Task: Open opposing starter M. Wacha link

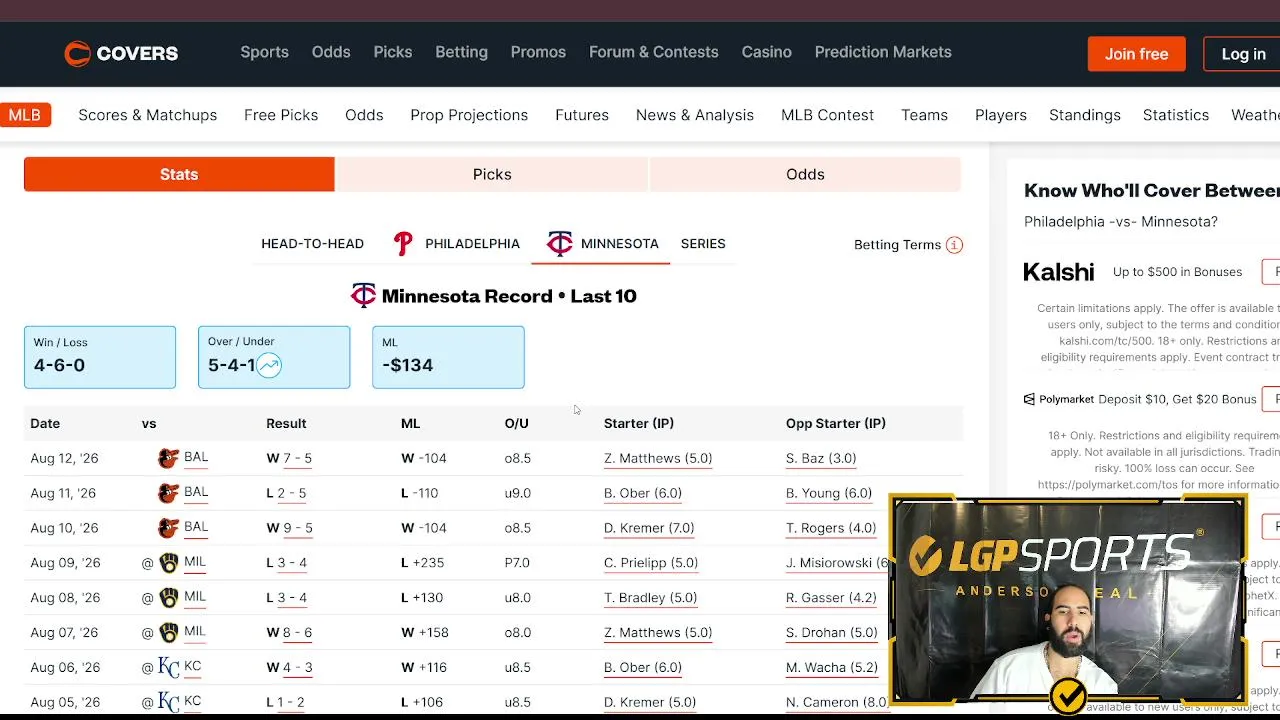Action: point(832,667)
